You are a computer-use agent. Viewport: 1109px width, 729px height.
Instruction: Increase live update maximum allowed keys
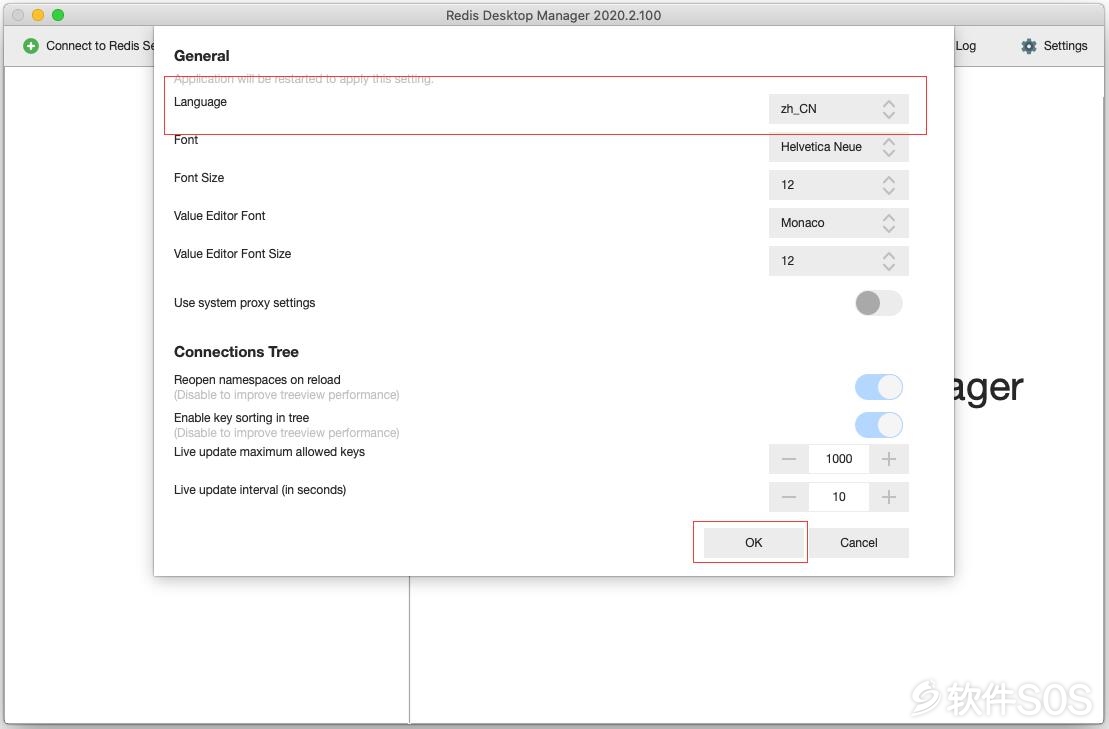tap(889, 459)
